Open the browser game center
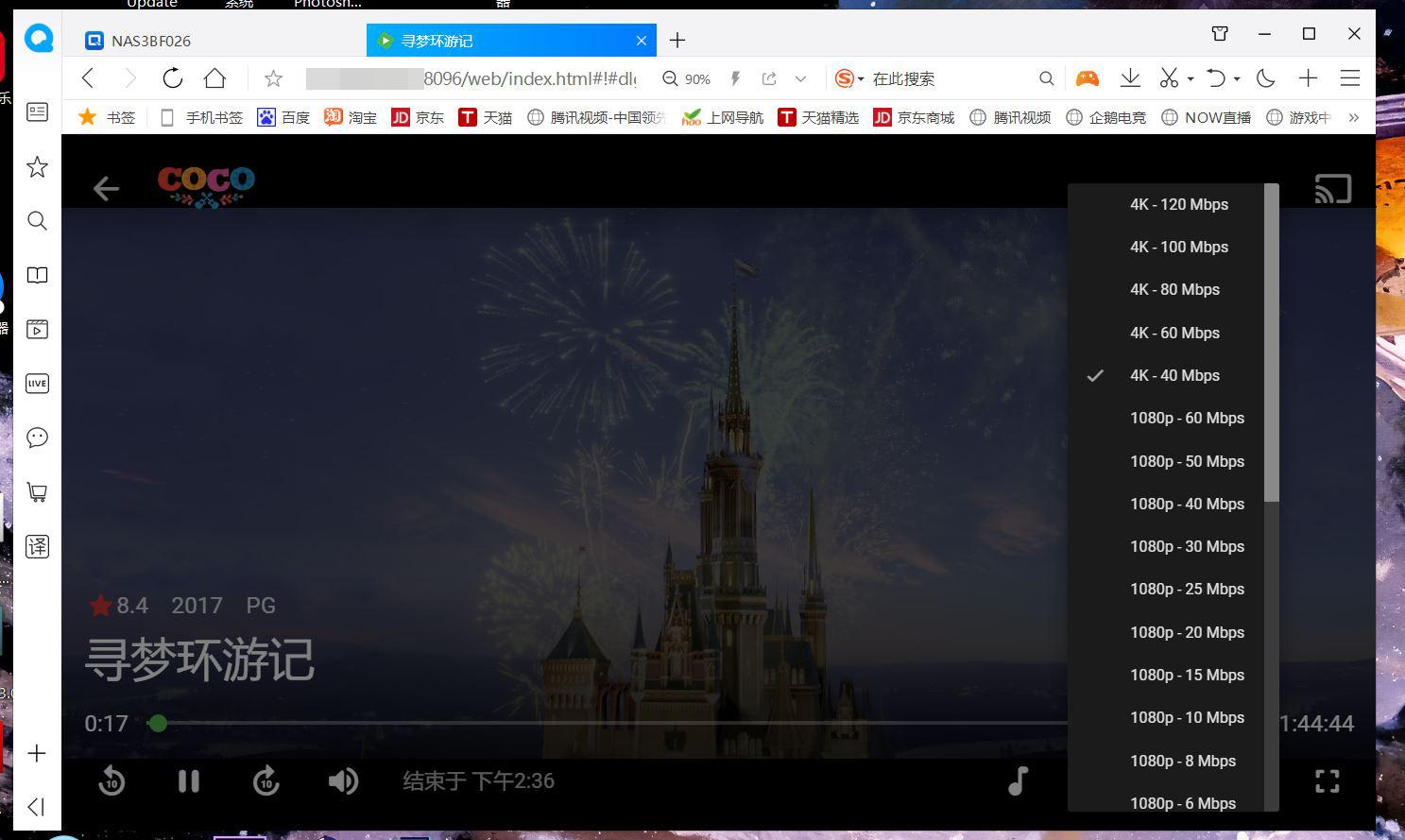Viewport: 1405px width, 840px height. 1087,78
